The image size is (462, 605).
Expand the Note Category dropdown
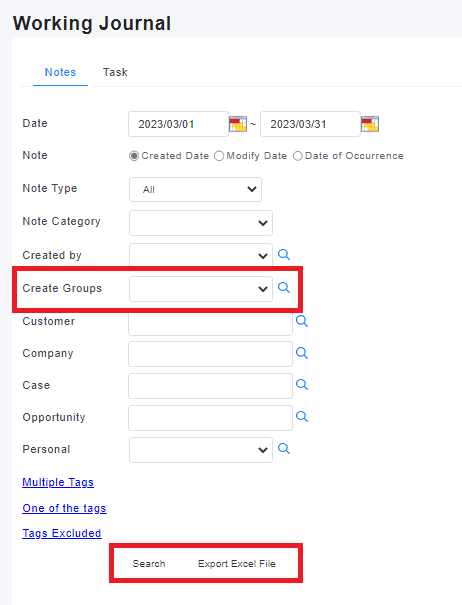point(201,223)
